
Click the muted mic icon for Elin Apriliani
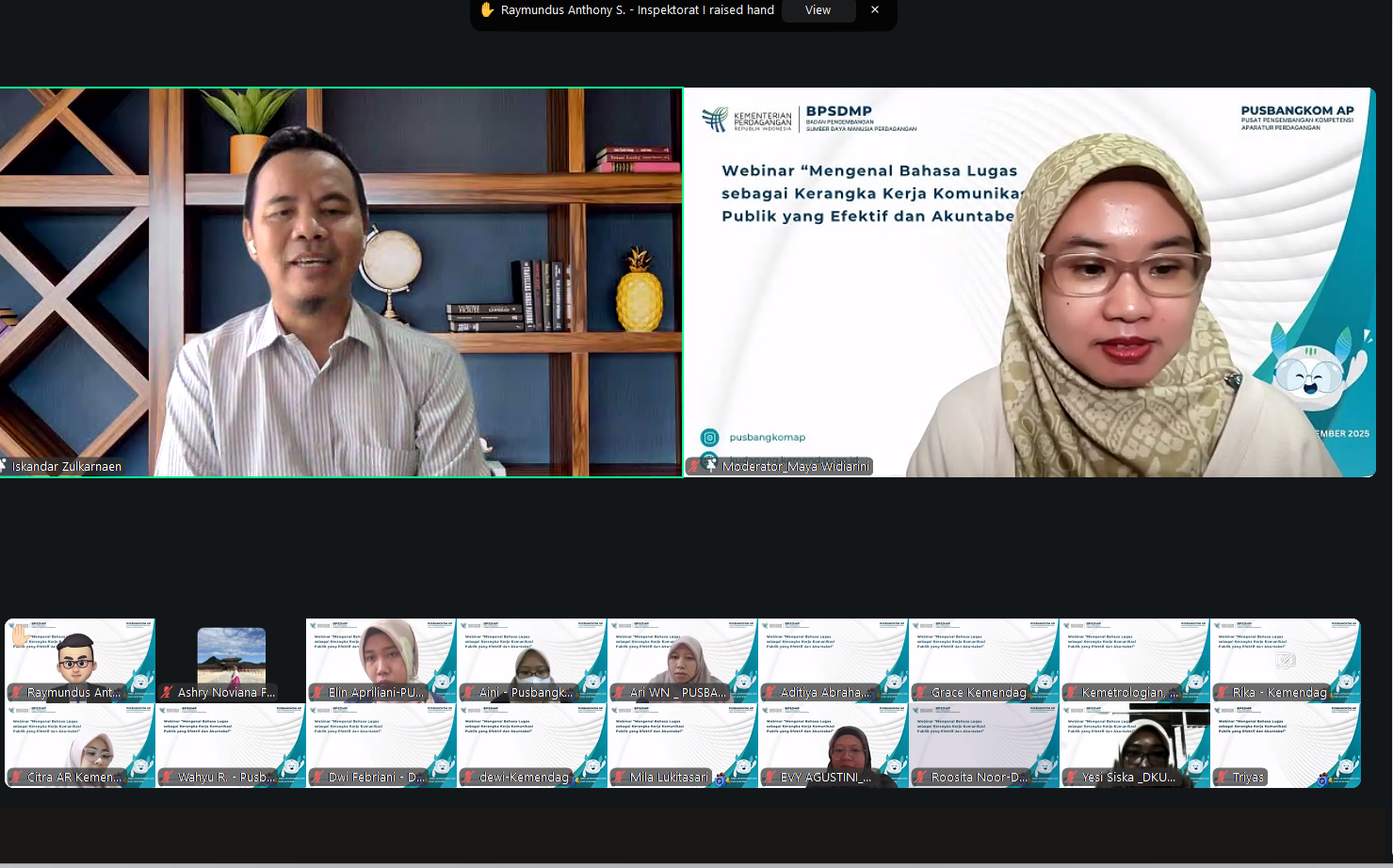tap(318, 693)
